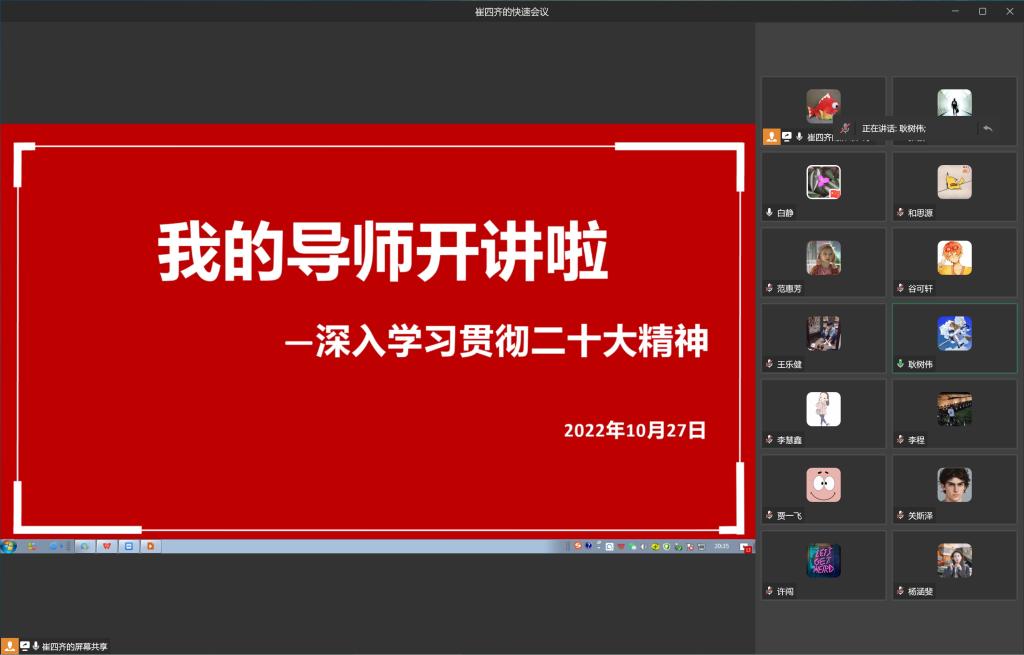Click the Windows Start orb in the shared screen
1024x655 pixels.
10,546
